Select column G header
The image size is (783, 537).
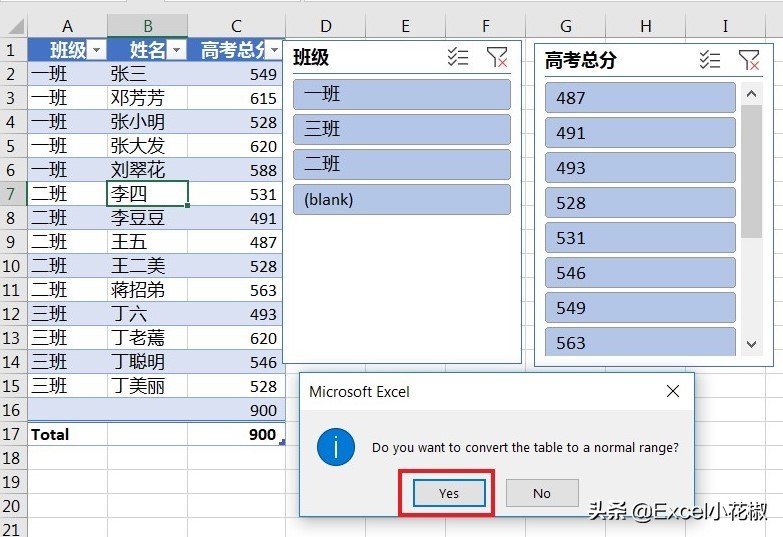coord(565,26)
